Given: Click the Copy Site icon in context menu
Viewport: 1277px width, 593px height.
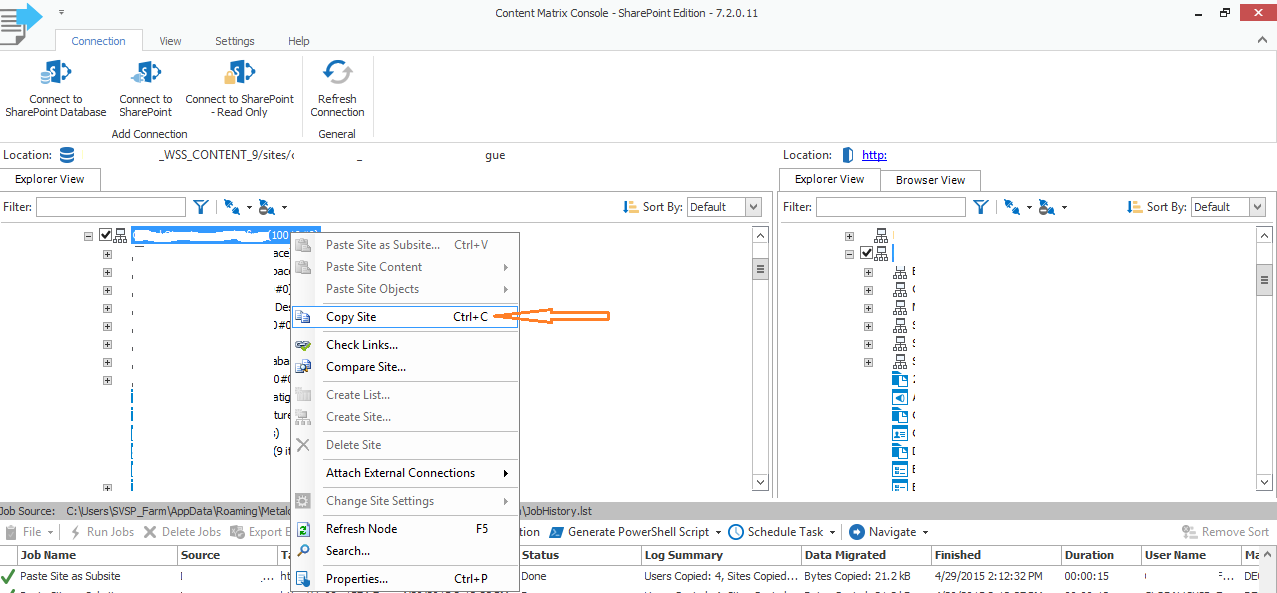Looking at the screenshot, I should pos(303,317).
